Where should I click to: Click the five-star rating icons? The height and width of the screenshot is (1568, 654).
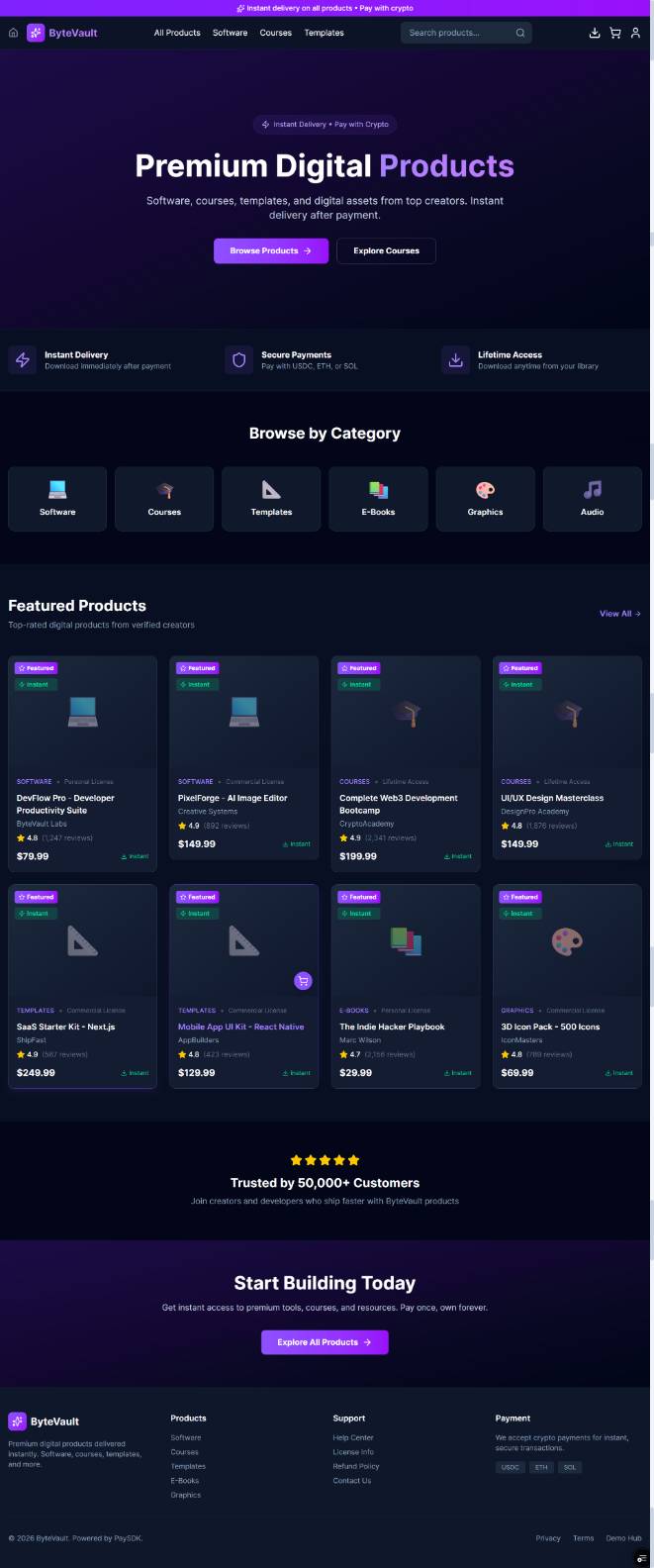coord(325,1159)
